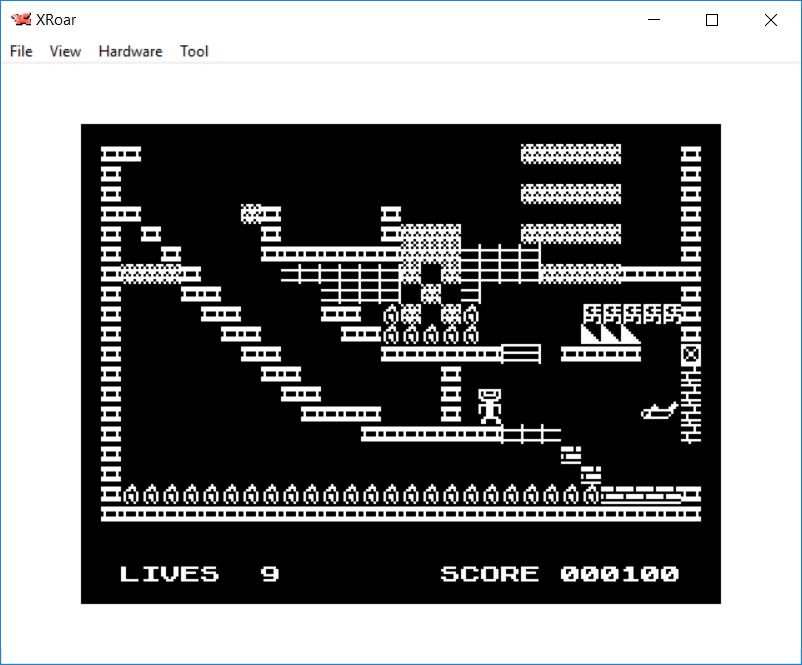Click the magic lamp item sprite
The width and height of the screenshot is (802, 665).
[660, 409]
